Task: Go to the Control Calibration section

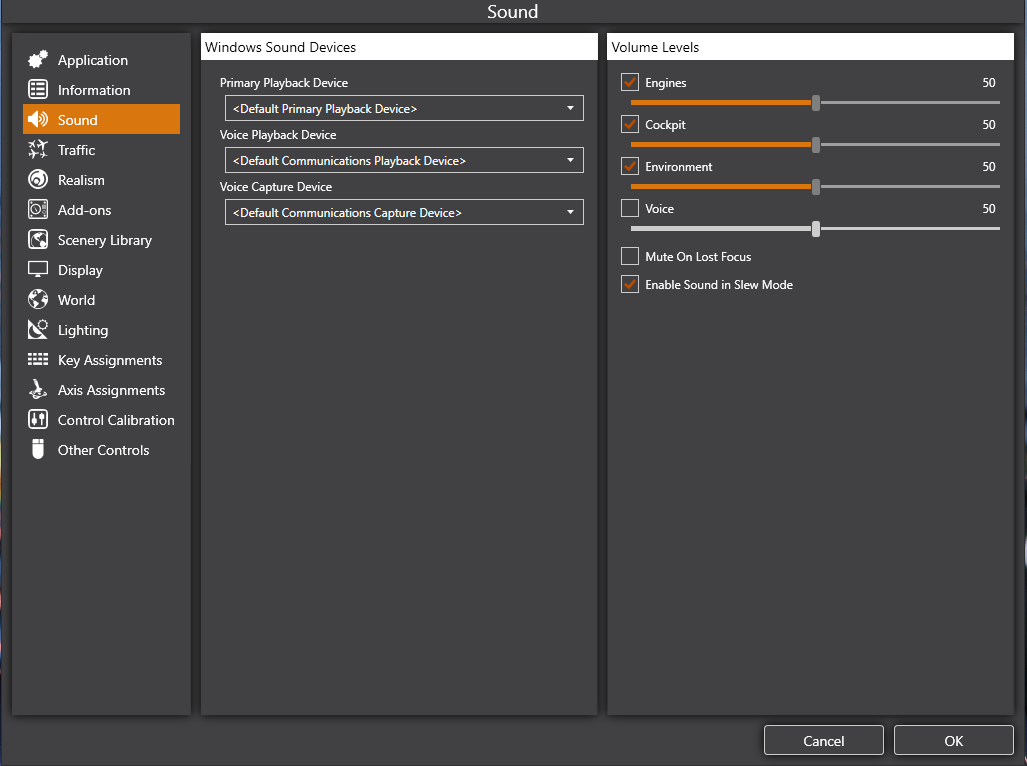Action: 115,420
